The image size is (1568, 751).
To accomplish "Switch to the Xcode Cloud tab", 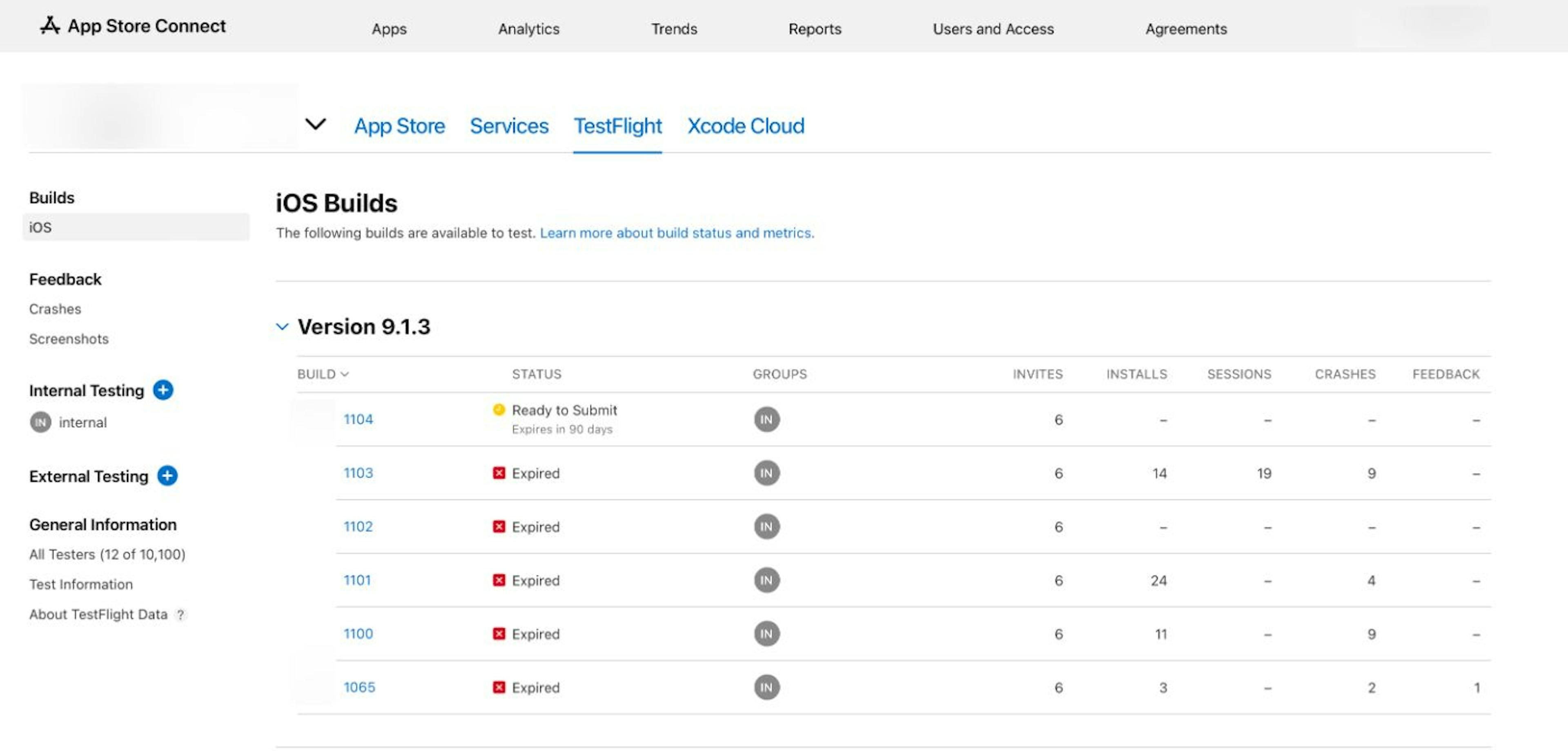I will tap(746, 125).
